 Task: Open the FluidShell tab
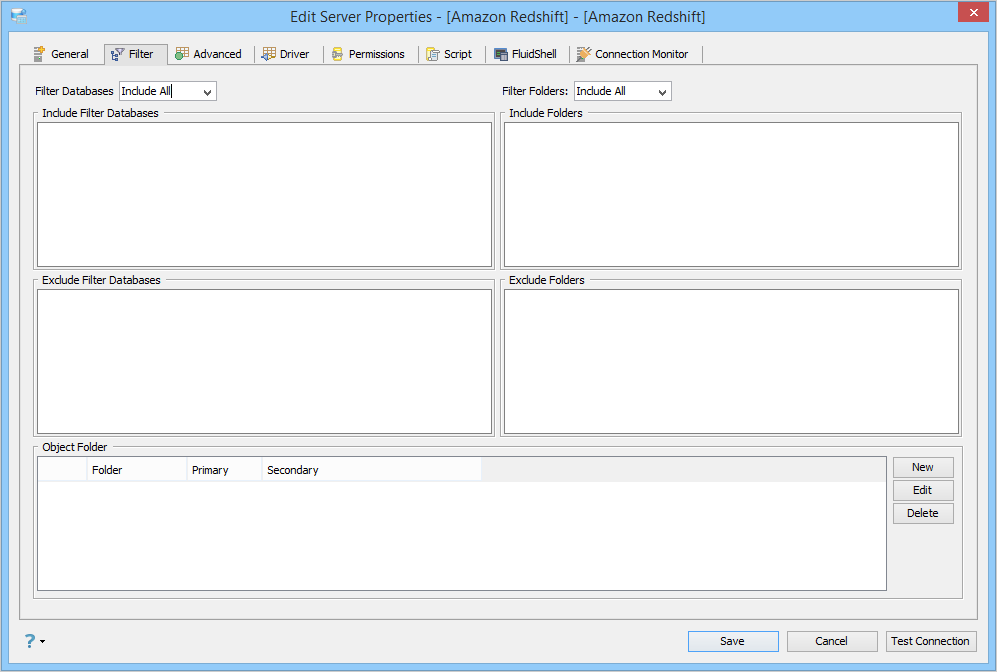click(525, 54)
